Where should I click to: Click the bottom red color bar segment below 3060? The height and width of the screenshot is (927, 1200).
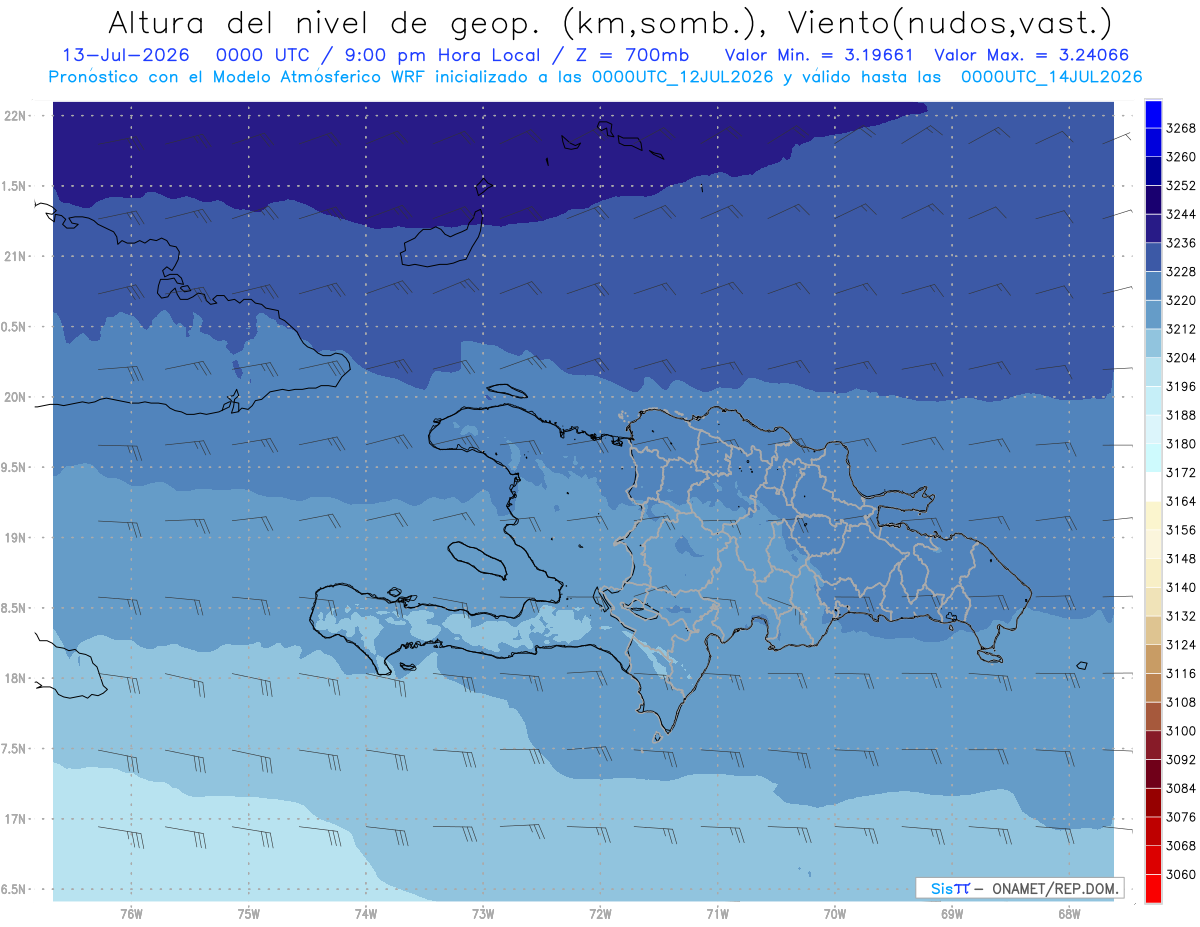click(1153, 888)
